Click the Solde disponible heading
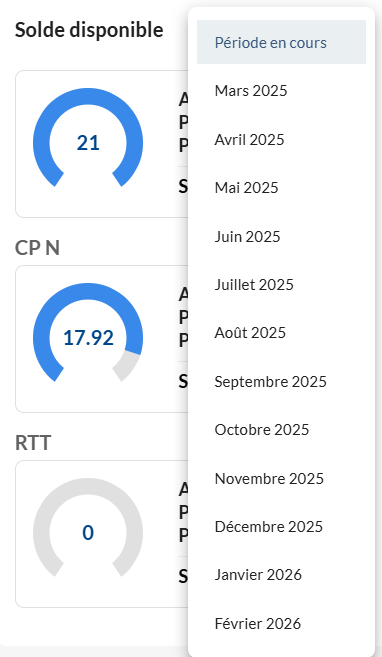Viewport: 382px width, 657px height. (89, 30)
